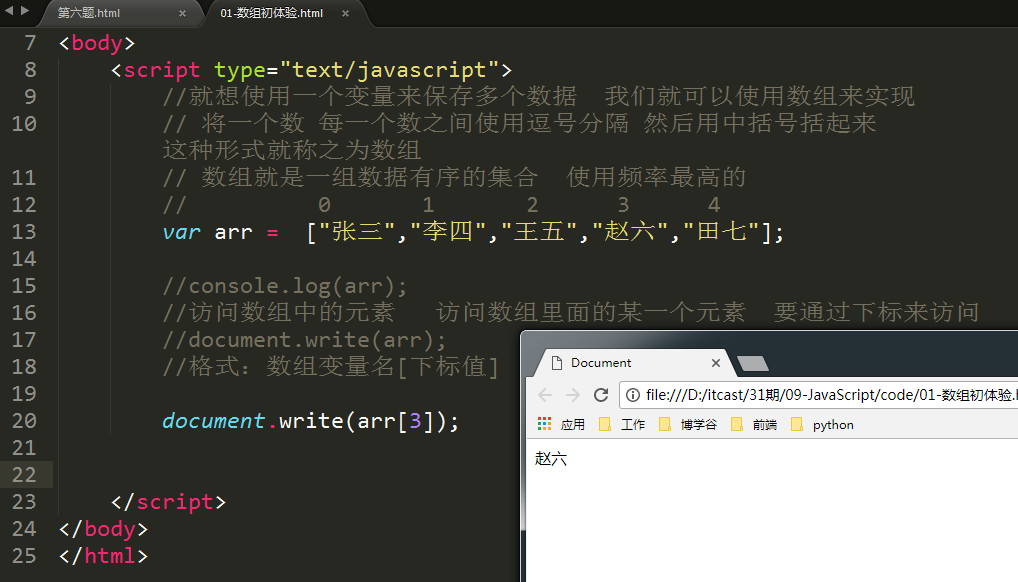Click the opening body tag on line 7

click(x=97, y=44)
